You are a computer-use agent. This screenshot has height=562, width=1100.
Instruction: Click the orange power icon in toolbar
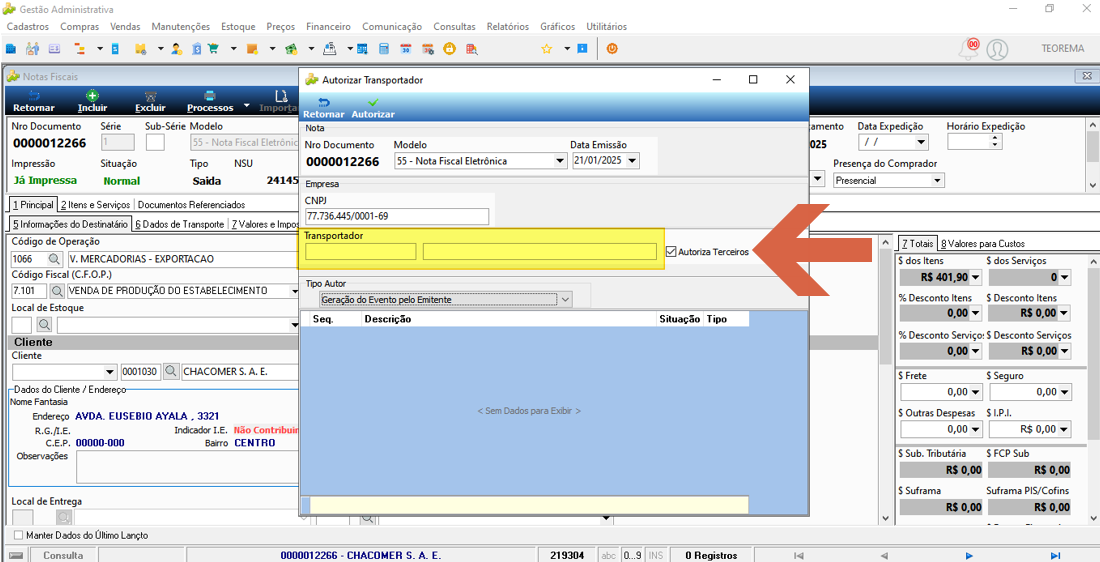point(612,49)
